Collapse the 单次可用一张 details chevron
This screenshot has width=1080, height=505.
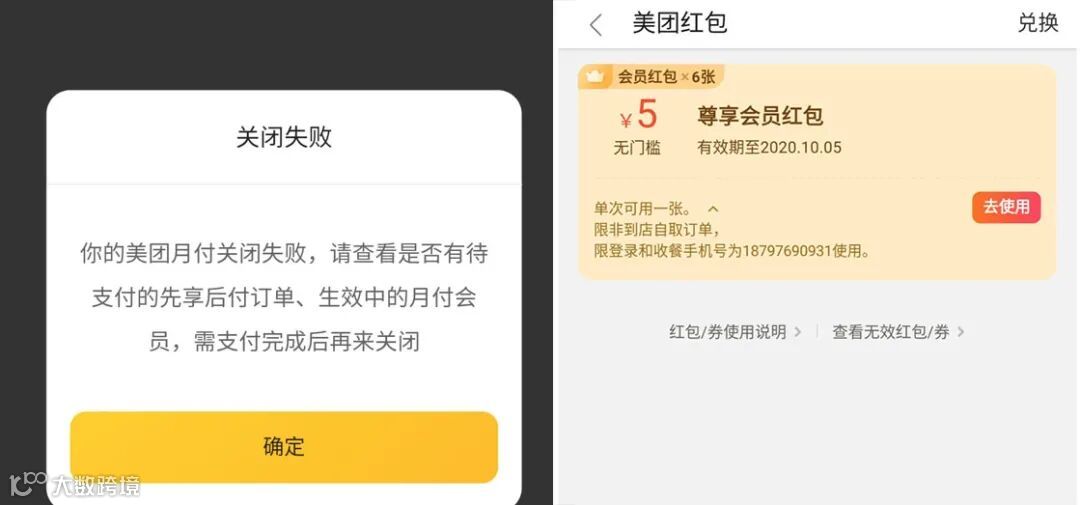tap(713, 209)
